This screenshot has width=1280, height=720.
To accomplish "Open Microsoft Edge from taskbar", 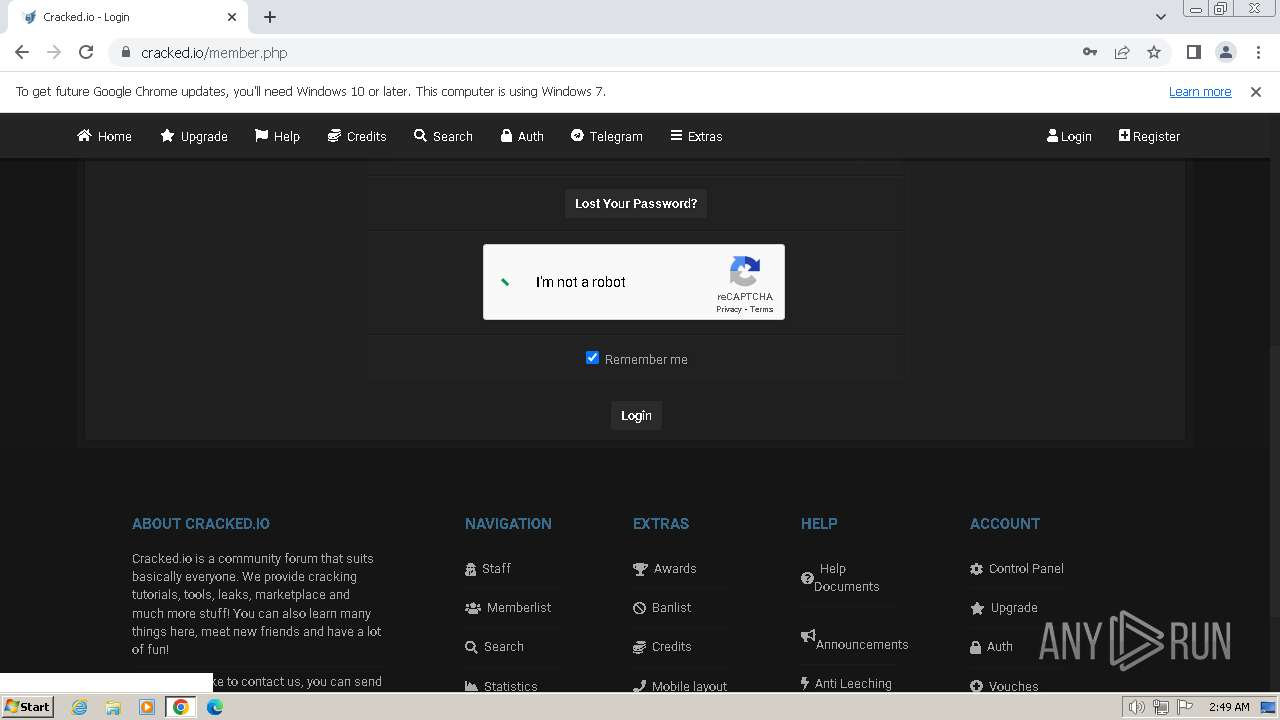I will (x=215, y=707).
